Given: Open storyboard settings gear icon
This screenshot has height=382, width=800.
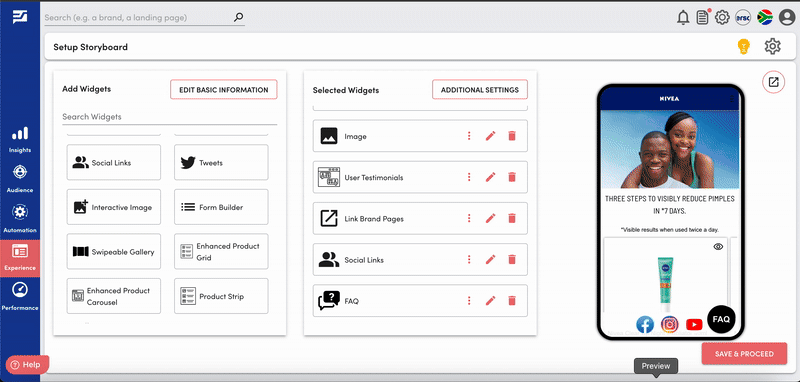Looking at the screenshot, I should pyautogui.click(x=772, y=46).
